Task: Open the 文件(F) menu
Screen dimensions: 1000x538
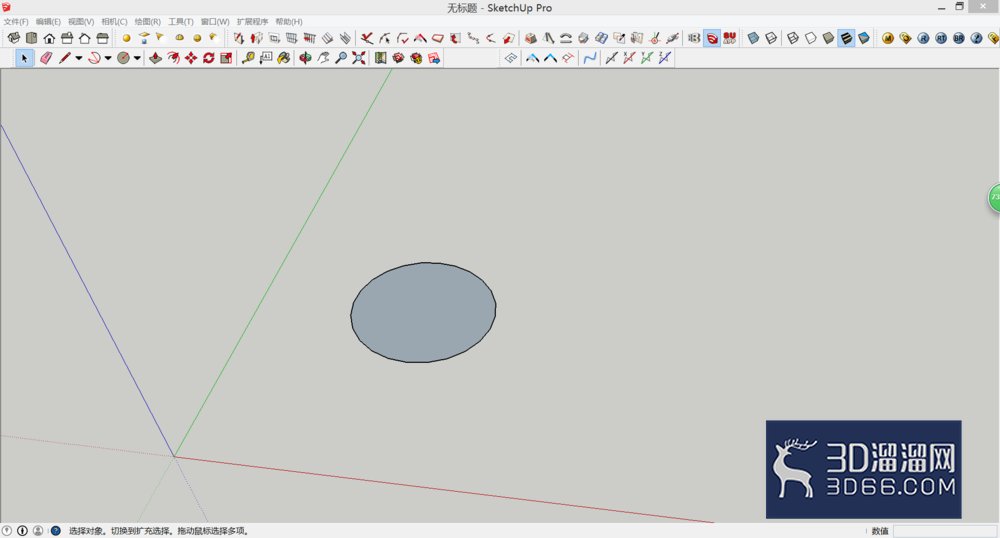Action: (16, 22)
